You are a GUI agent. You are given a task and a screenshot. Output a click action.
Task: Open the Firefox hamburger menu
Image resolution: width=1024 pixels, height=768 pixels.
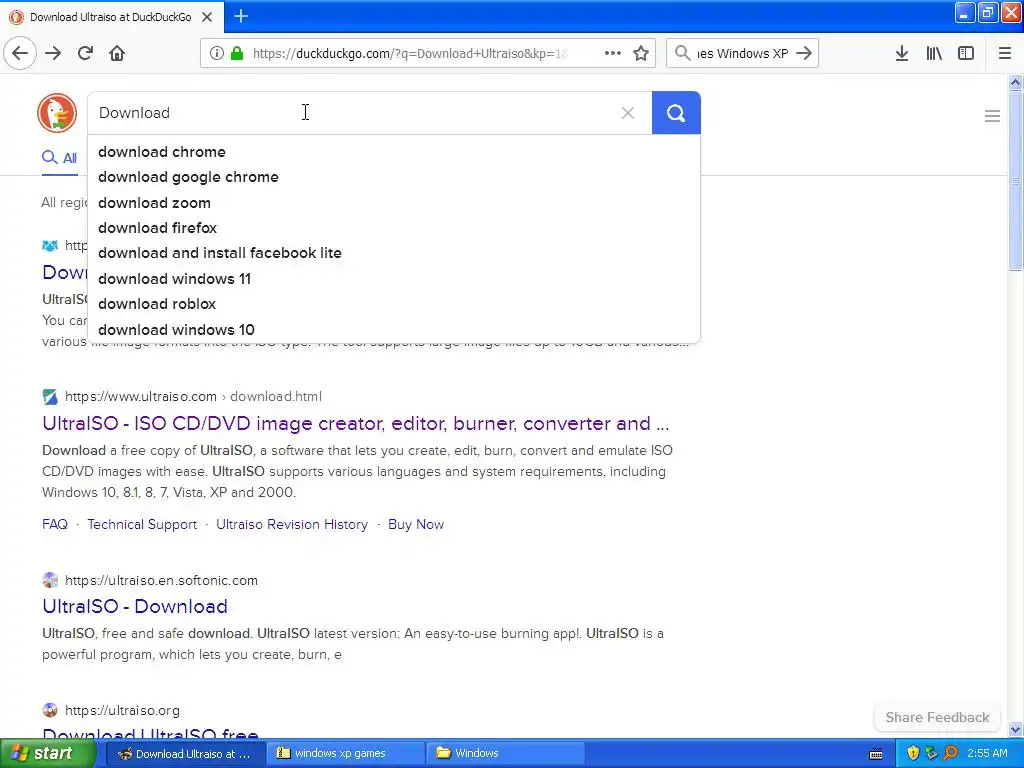click(x=1004, y=53)
